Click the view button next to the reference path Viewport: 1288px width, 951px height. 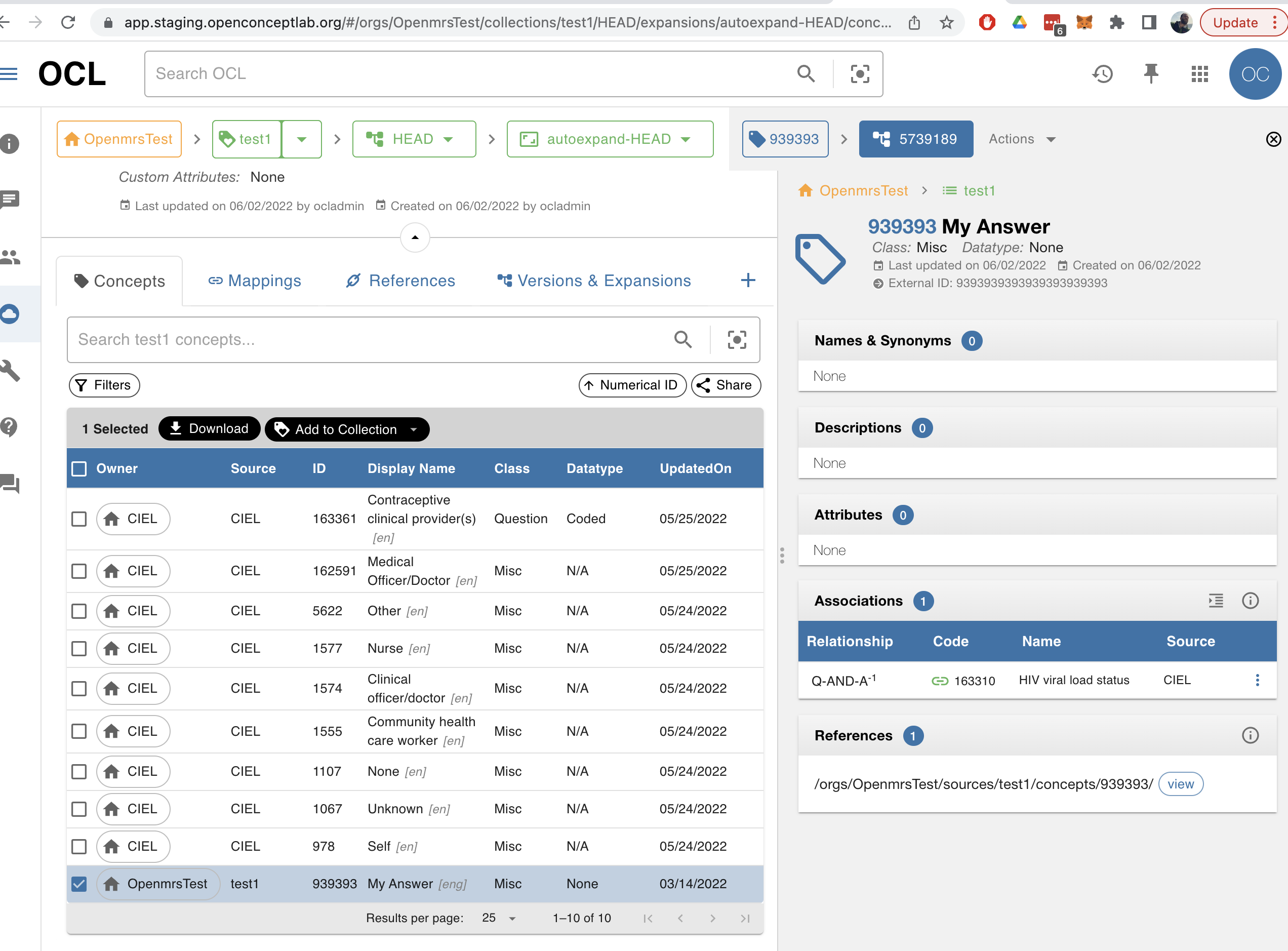click(1181, 783)
